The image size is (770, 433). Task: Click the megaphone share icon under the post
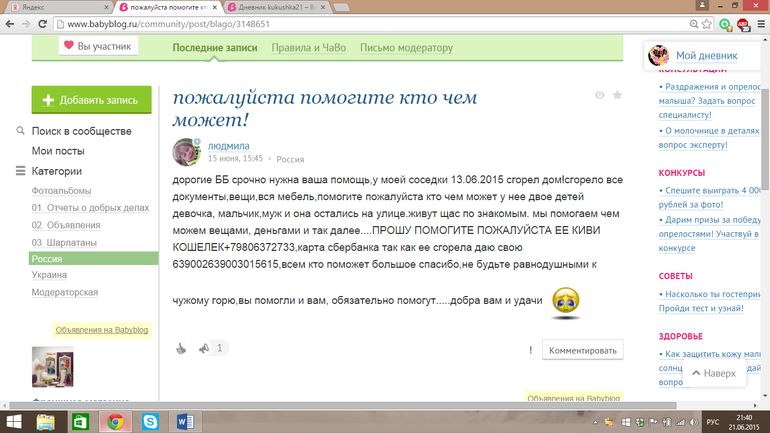pos(204,349)
